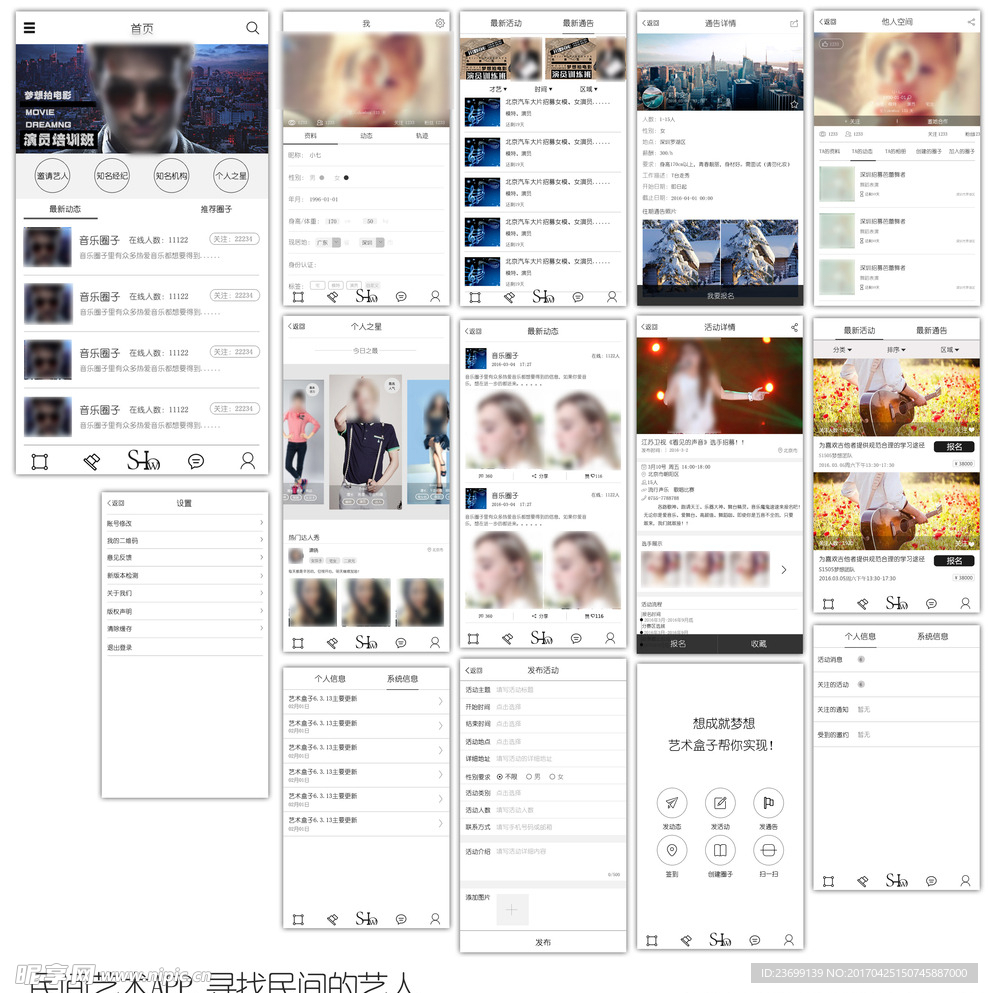The height and width of the screenshot is (993, 988).
Task: Tap the 扫一扫 scan icon
Action: [x=768, y=851]
